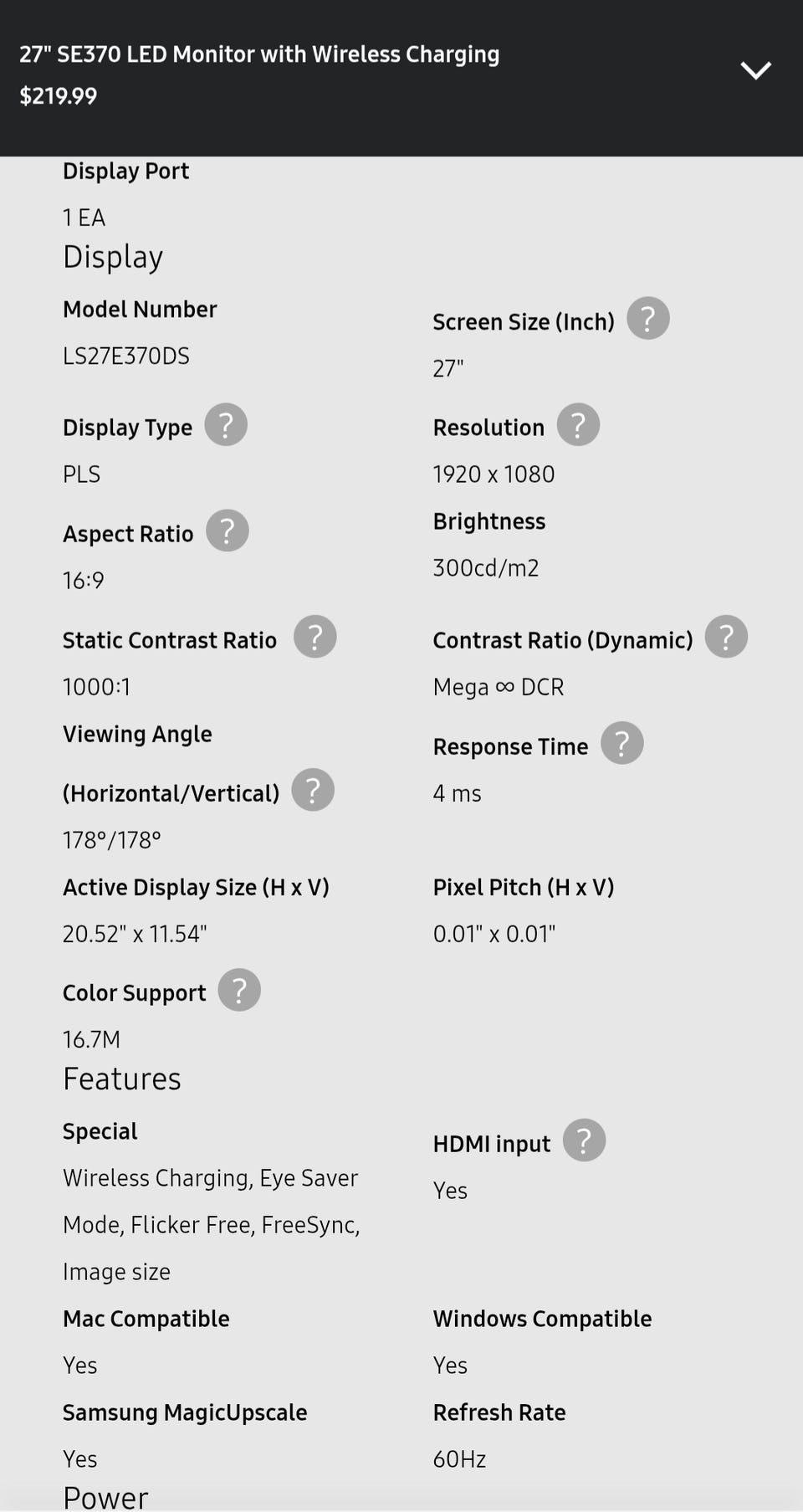Expand the product header chevron
Viewport: 803px width, 1512px height.
pos(755,71)
